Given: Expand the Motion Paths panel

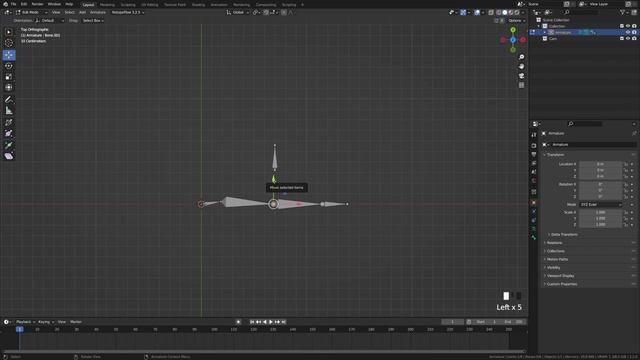Looking at the screenshot, I should click(x=557, y=259).
